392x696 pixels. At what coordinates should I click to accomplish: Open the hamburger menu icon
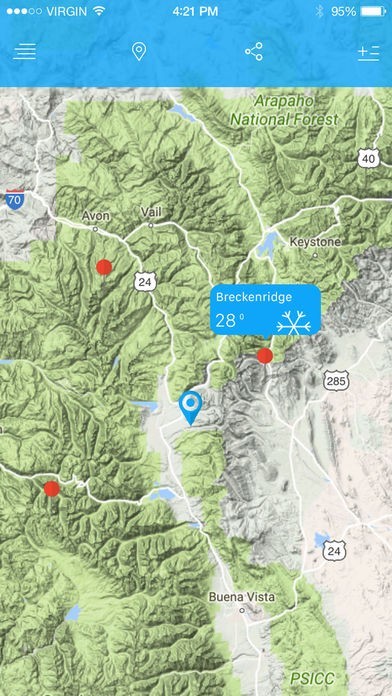click(x=24, y=52)
